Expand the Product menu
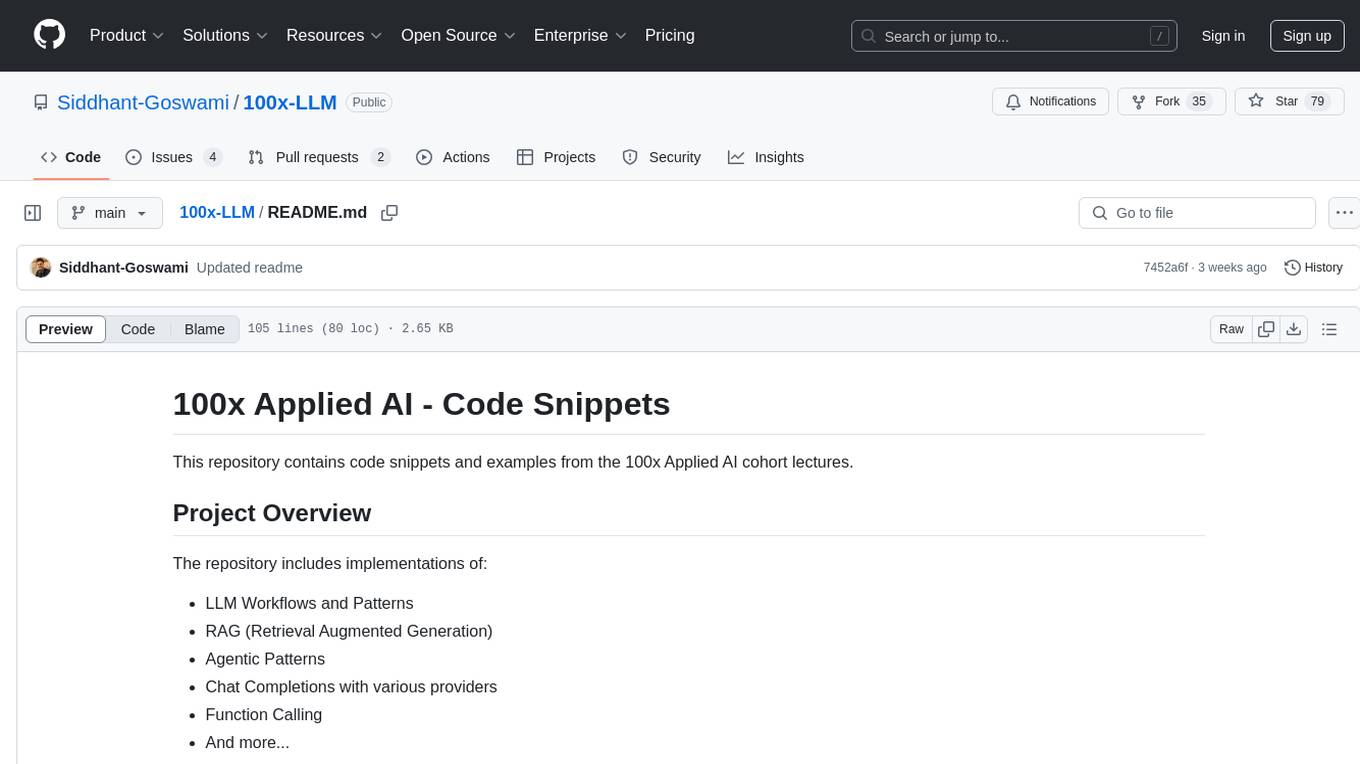The width and height of the screenshot is (1360, 764). pos(127,35)
